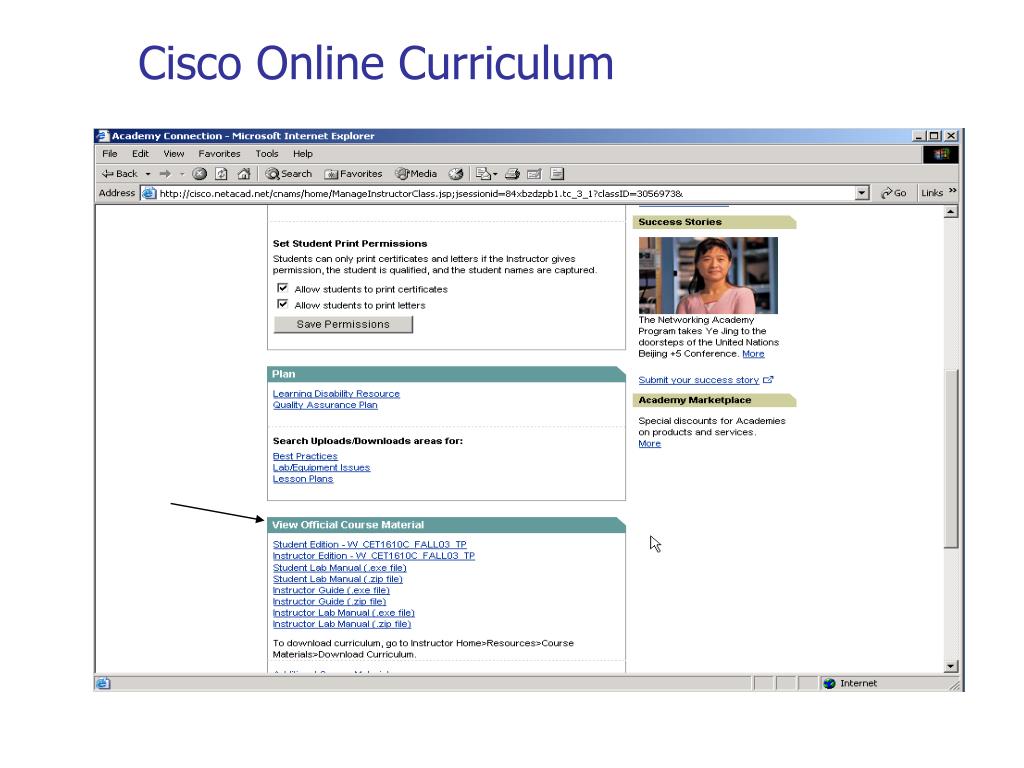Viewport: 1024px width, 768px height.
Task: Uncheck Allow students to print certificates
Action: (x=283, y=288)
